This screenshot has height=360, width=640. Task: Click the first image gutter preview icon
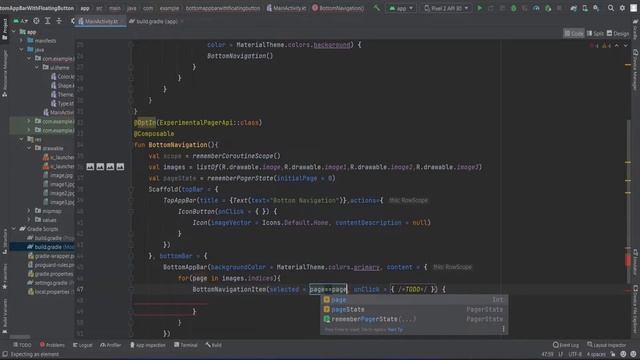[90, 167]
